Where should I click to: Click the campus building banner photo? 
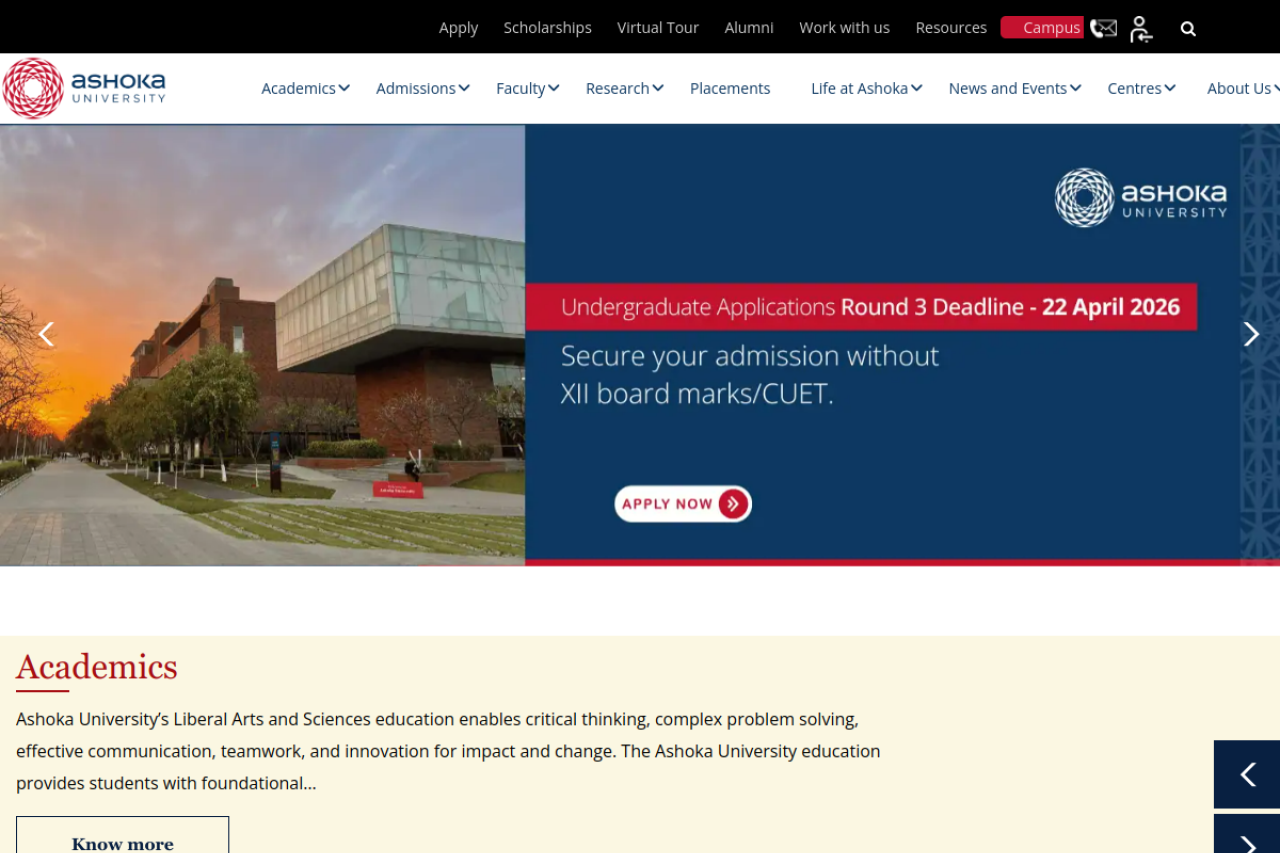[262, 345]
